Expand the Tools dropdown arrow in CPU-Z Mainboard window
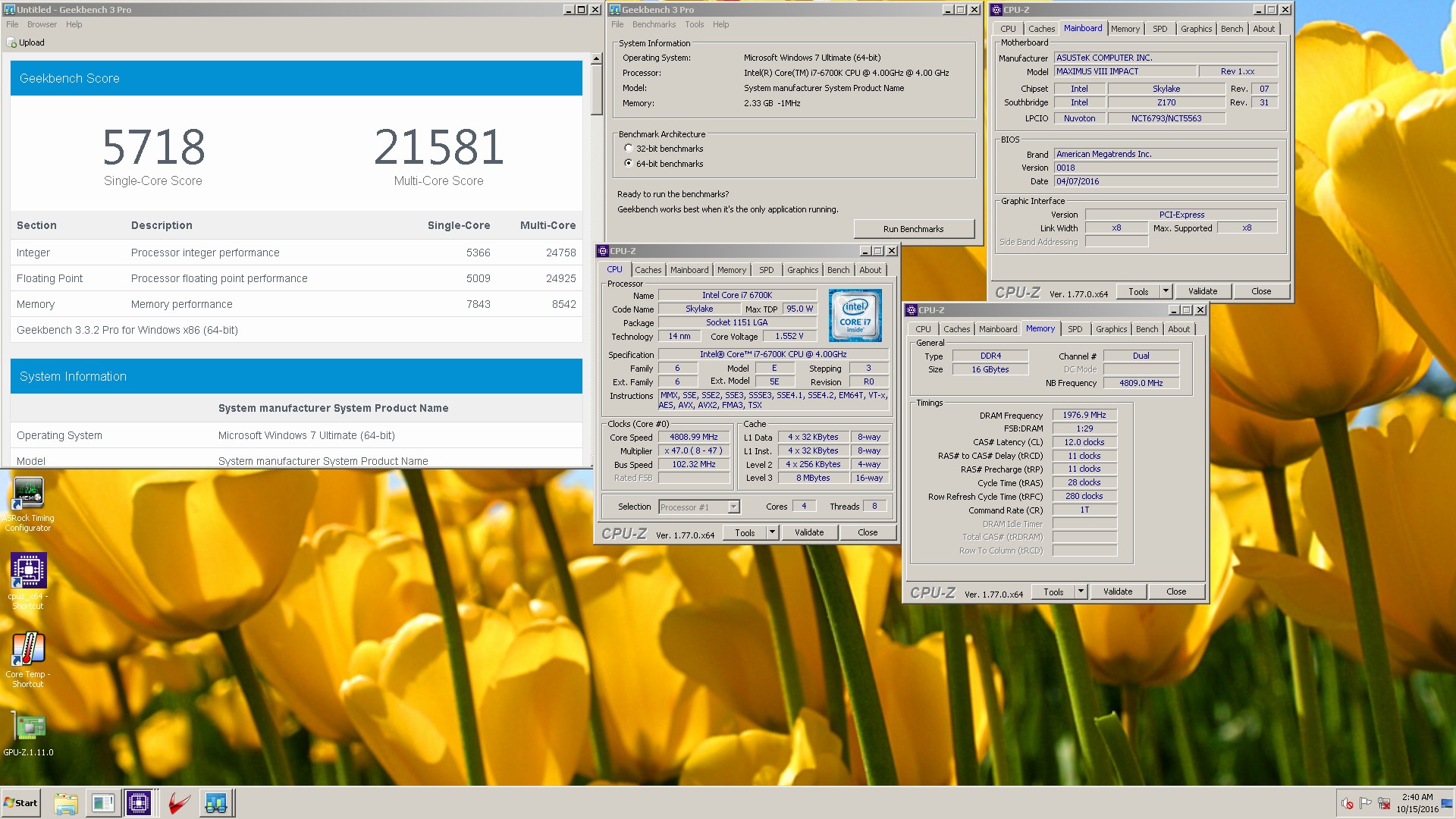The image size is (1456, 819). click(1166, 291)
